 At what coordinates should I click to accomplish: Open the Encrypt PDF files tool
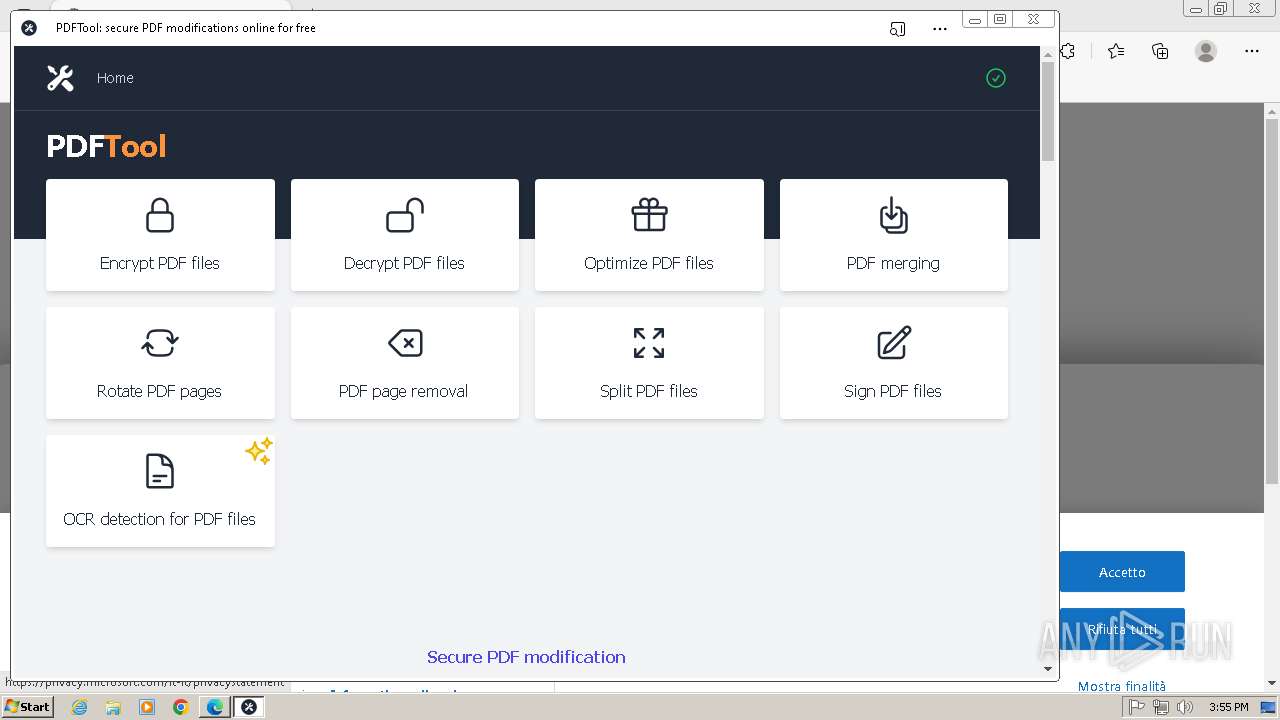pyautogui.click(x=160, y=235)
